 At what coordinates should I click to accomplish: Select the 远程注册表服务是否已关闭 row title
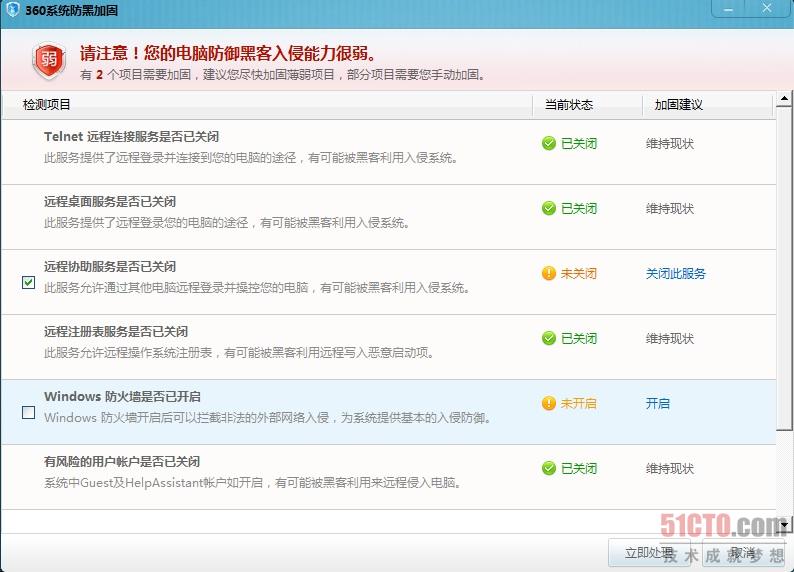116,332
